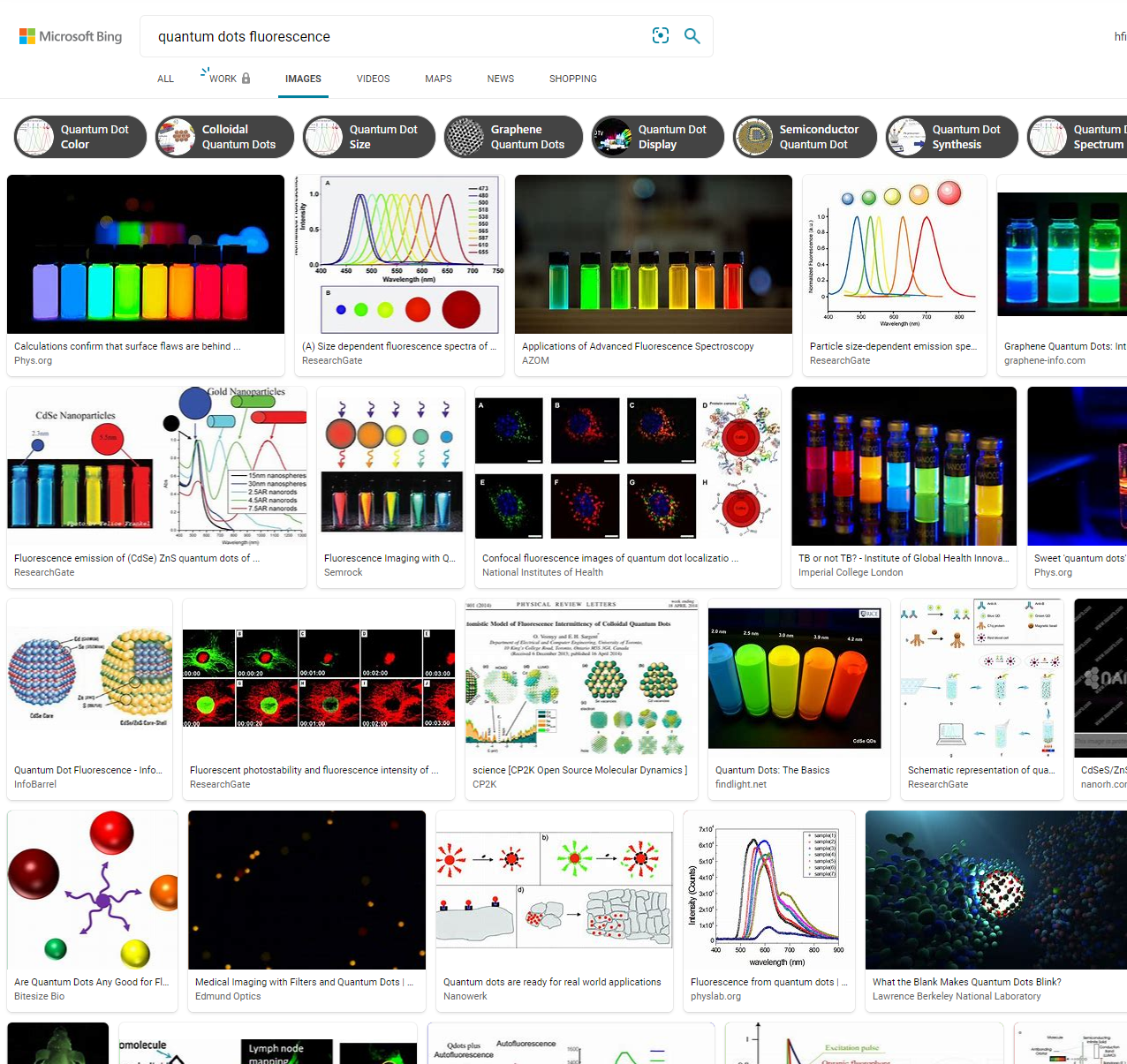Open InfoBarrel quantum dot structure image
This screenshot has width=1127, height=1064.
(x=90, y=678)
